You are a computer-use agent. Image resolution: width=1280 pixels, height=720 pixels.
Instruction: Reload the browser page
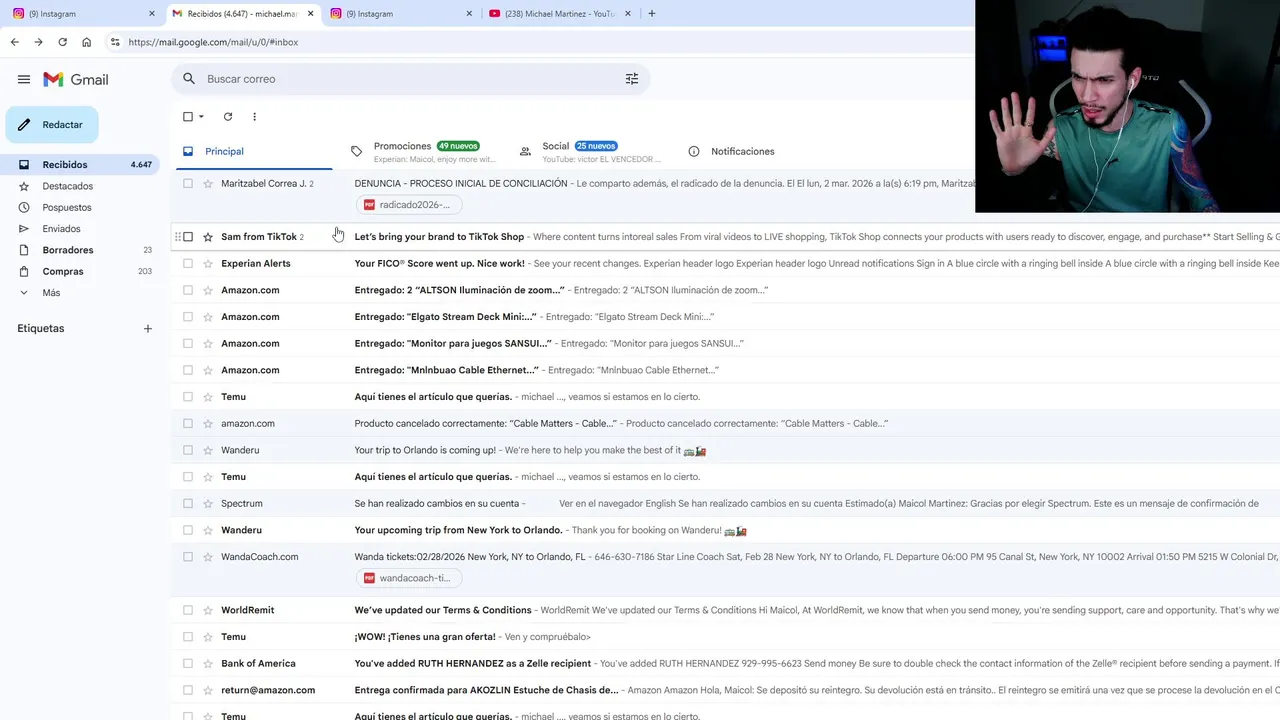coord(62,42)
